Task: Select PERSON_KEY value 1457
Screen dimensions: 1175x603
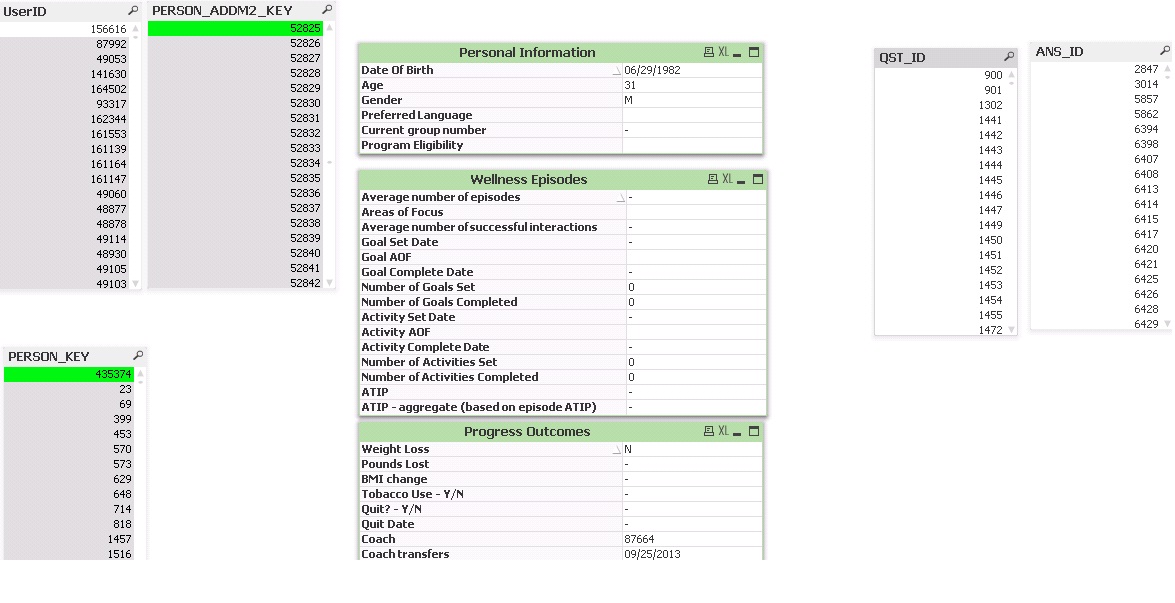Action: click(69, 539)
